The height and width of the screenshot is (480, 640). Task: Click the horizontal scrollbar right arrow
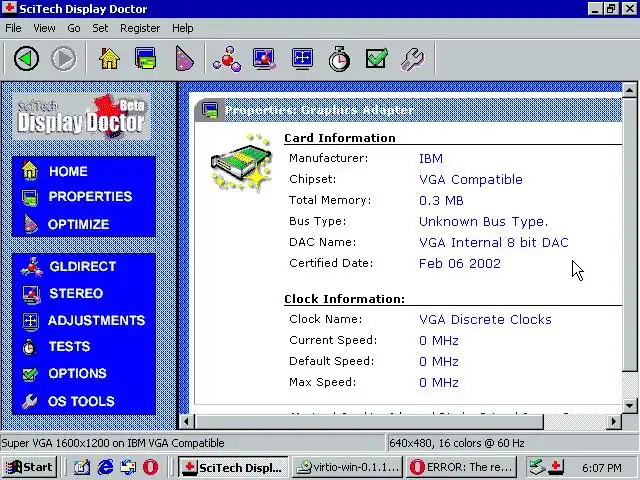click(613, 421)
